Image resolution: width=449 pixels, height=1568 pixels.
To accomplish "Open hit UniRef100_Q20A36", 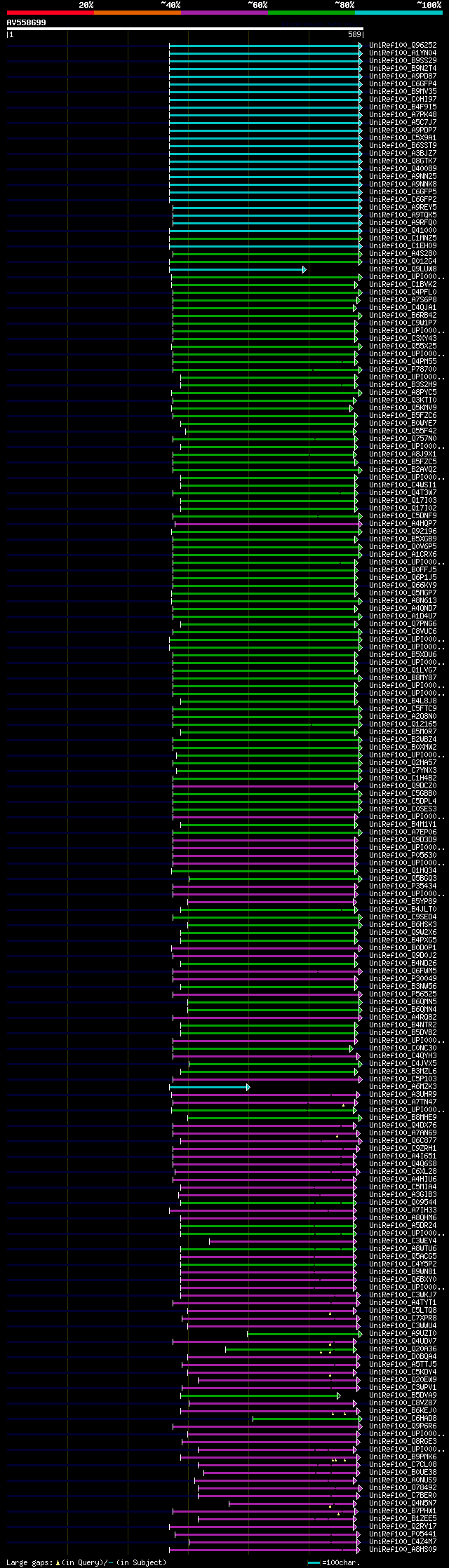I will [x=403, y=1349].
